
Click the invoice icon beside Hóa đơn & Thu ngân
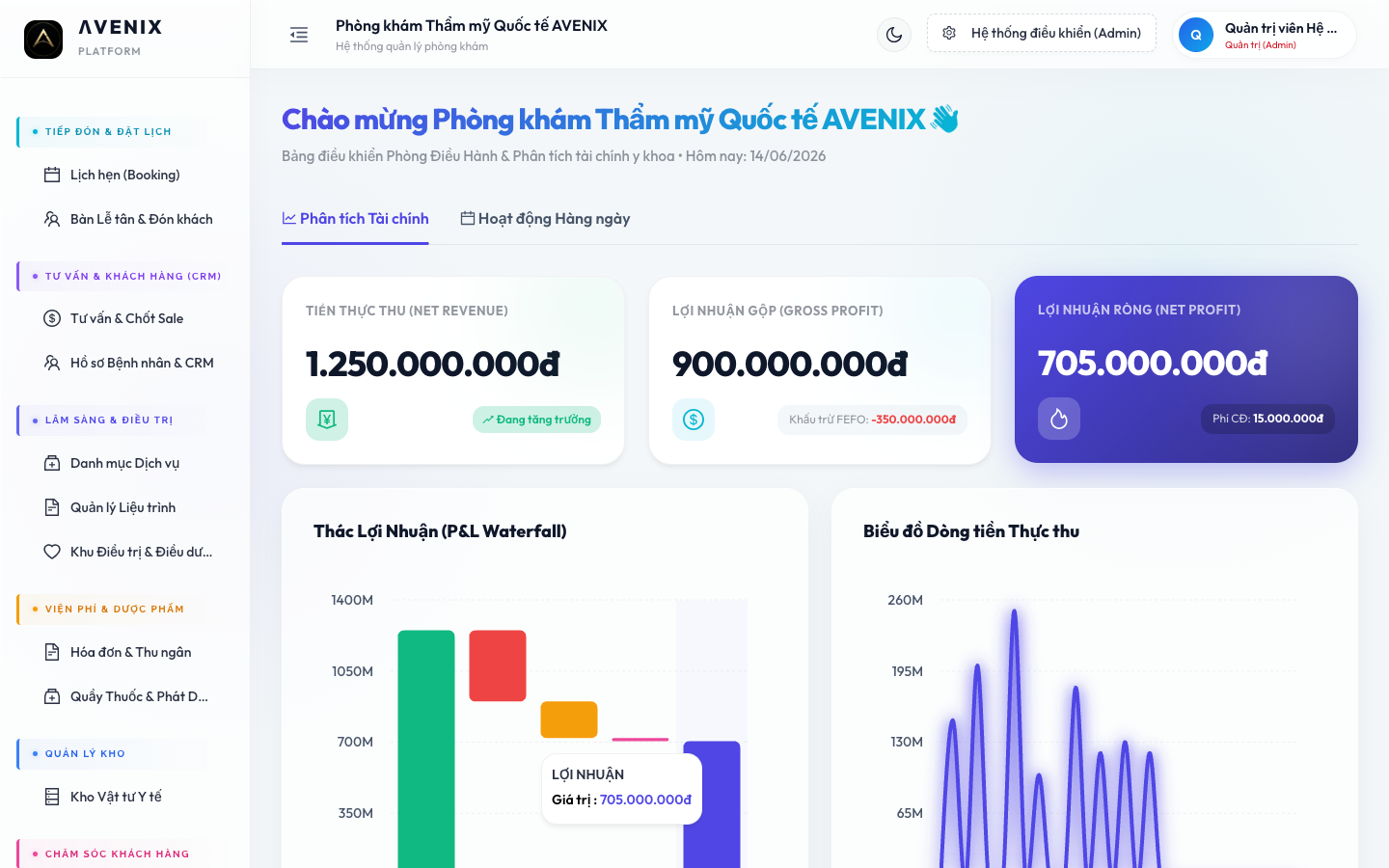52,652
